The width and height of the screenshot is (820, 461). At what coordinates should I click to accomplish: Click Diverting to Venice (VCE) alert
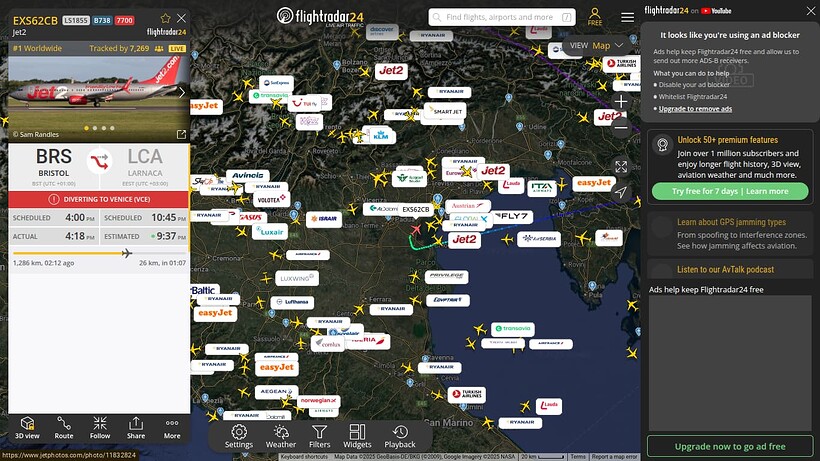(98, 199)
